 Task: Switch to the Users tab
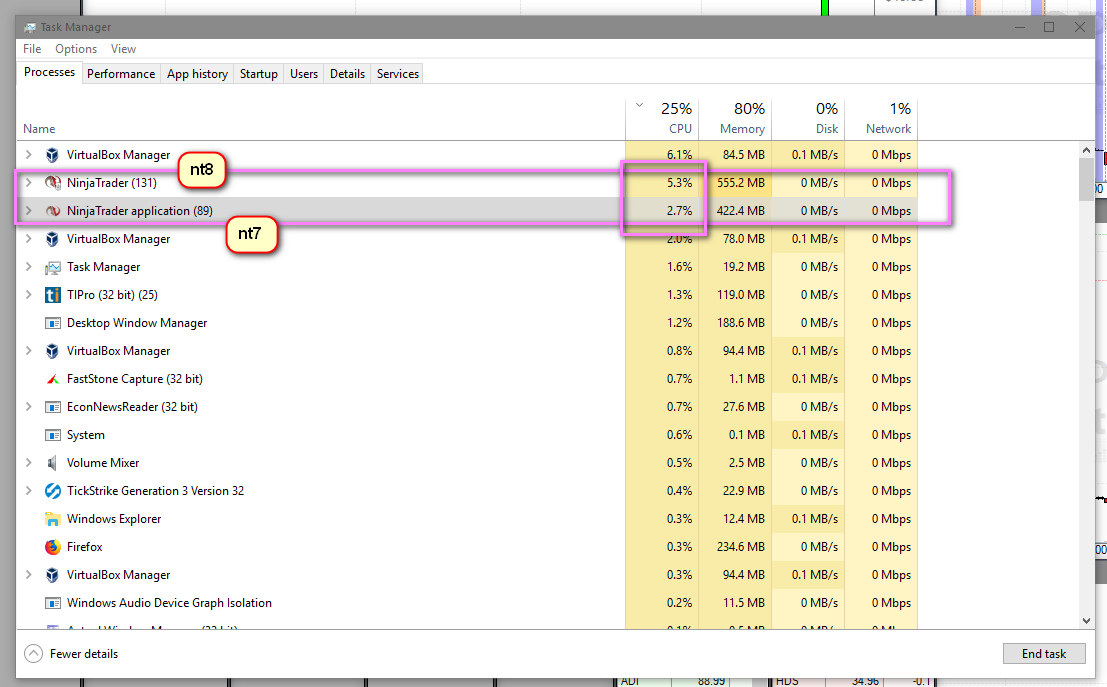tap(304, 73)
